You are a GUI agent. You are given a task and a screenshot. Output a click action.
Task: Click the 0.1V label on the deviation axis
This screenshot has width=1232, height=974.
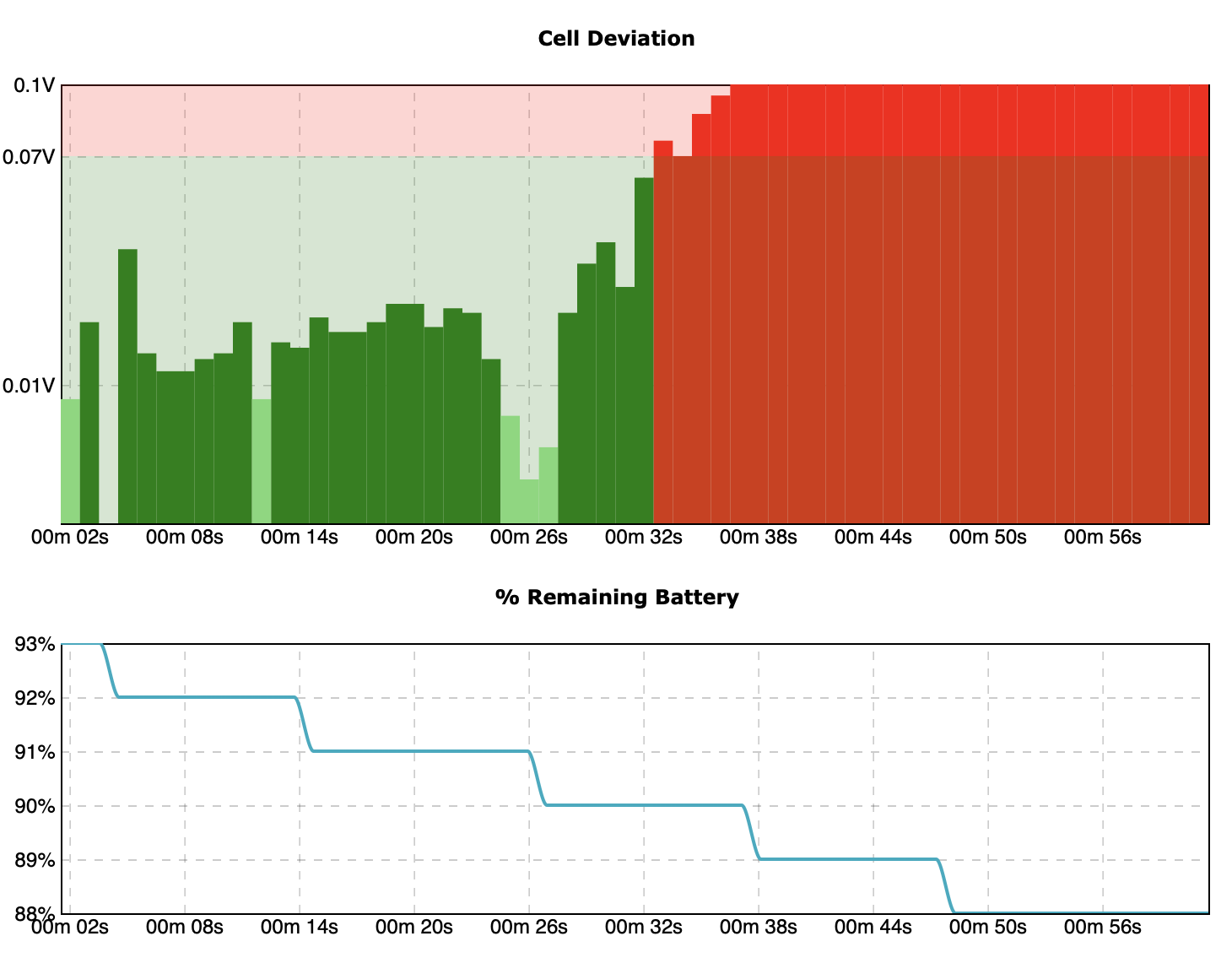click(x=34, y=85)
